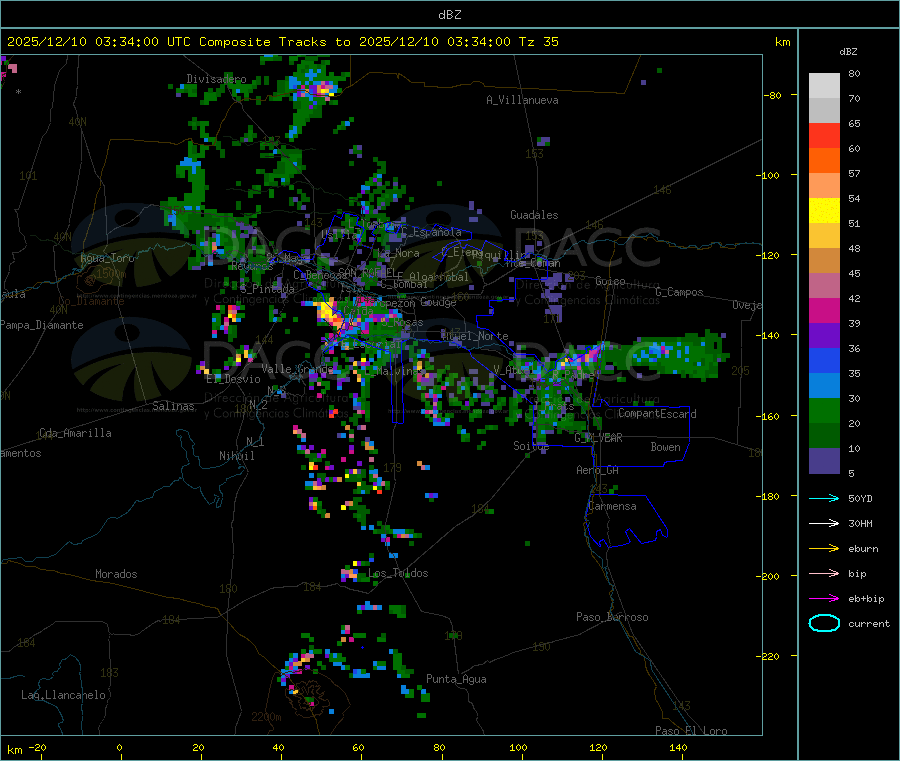Click the bright yellow 54–51 dBZ swatch
The width and height of the screenshot is (900, 761).
[824, 211]
